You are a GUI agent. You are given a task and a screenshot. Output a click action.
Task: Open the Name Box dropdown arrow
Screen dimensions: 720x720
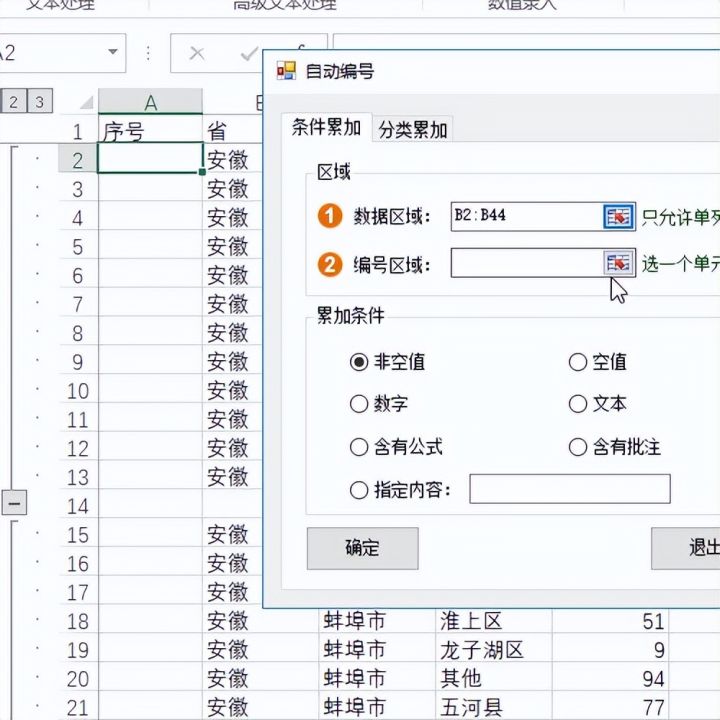pyautogui.click(x=113, y=52)
